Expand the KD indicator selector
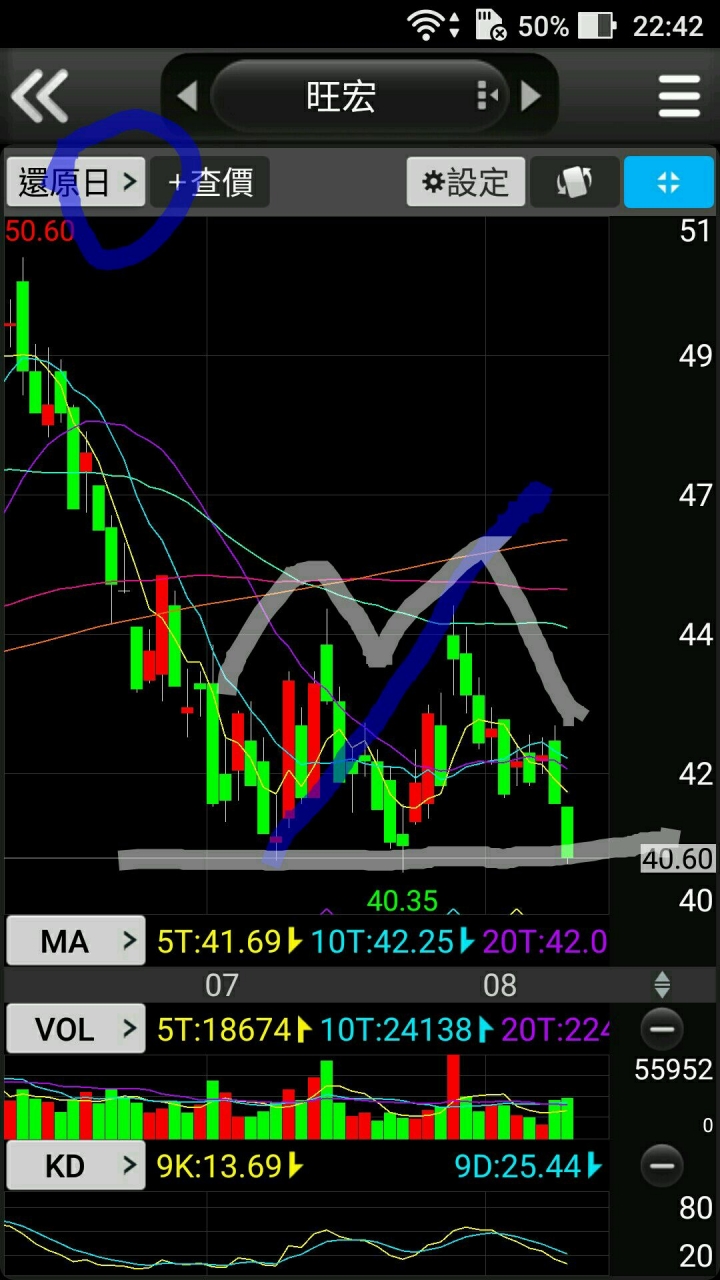Image resolution: width=720 pixels, height=1280 pixels. [76, 1165]
